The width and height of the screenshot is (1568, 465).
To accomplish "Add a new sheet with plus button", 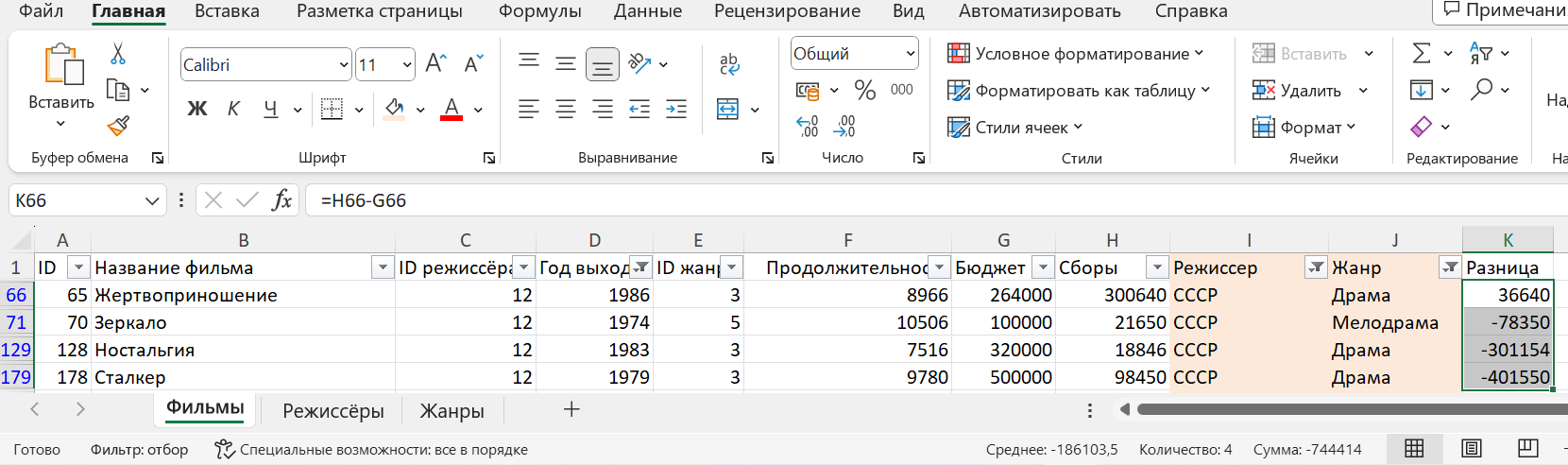I will [x=571, y=409].
